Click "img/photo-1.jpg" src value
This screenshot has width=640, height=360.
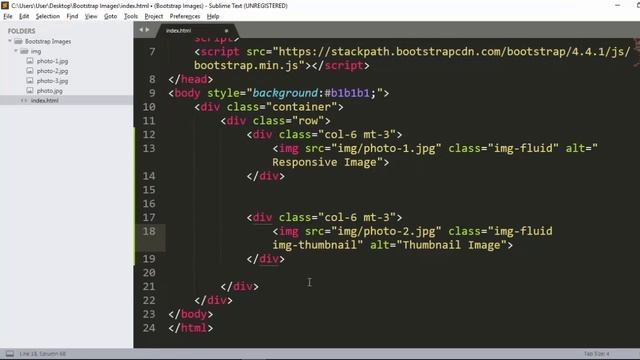(386, 148)
